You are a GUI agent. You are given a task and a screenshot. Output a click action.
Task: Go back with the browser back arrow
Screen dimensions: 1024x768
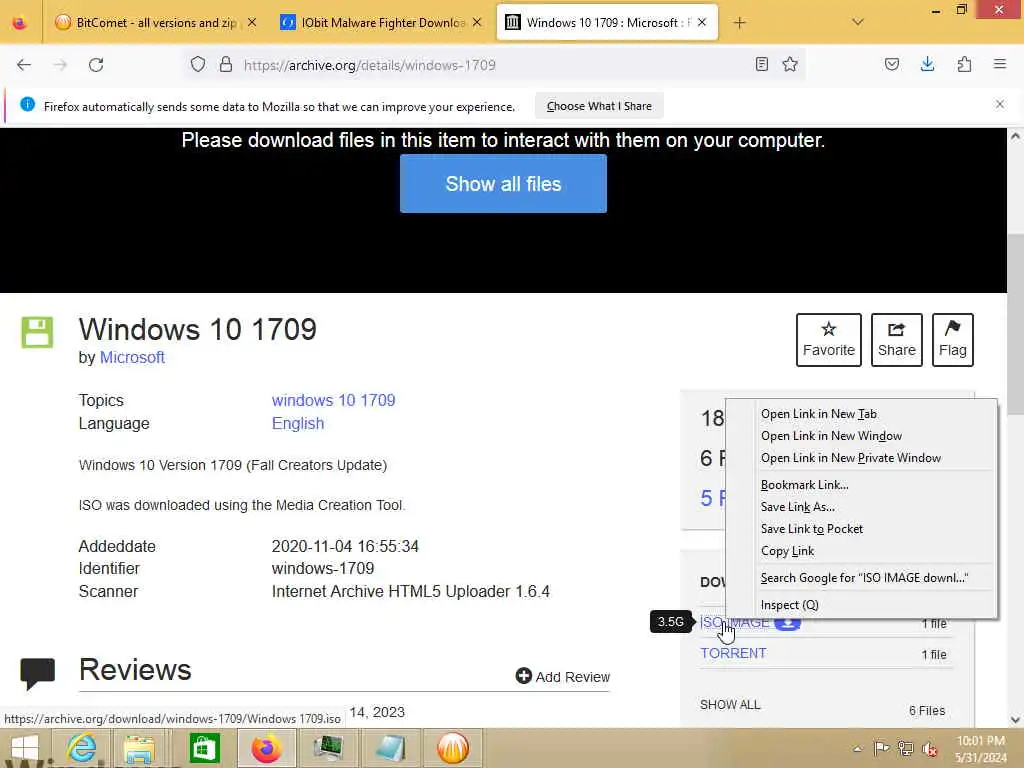[x=24, y=65]
